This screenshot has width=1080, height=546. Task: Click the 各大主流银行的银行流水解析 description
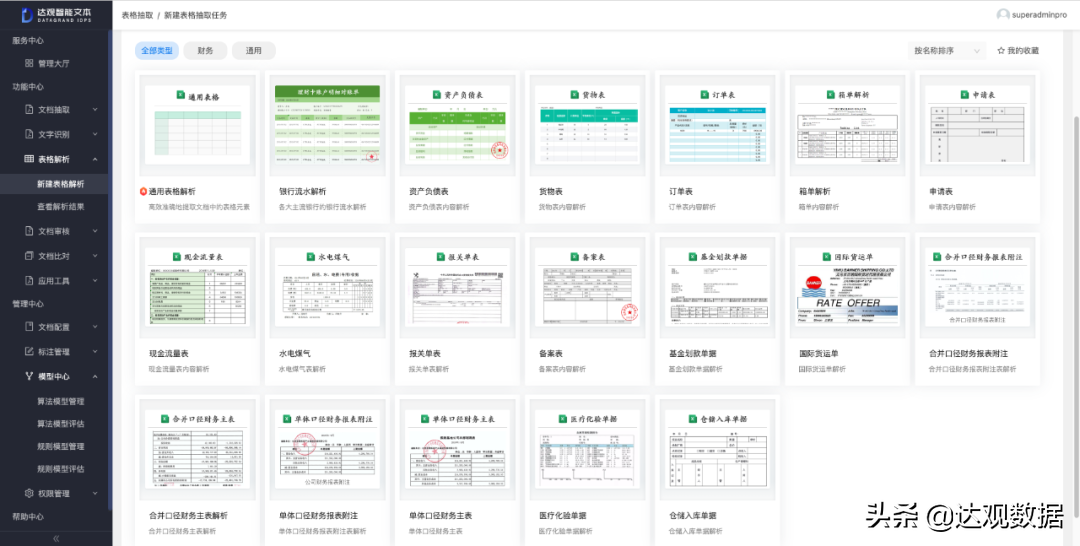(322, 207)
